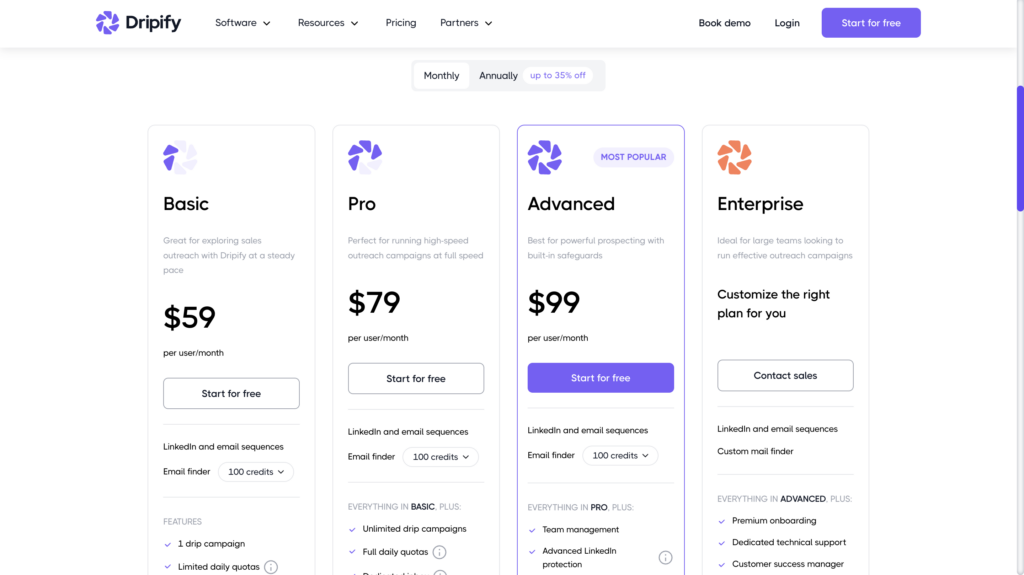Click the Login link
Image resolution: width=1024 pixels, height=575 pixels.
pos(787,23)
